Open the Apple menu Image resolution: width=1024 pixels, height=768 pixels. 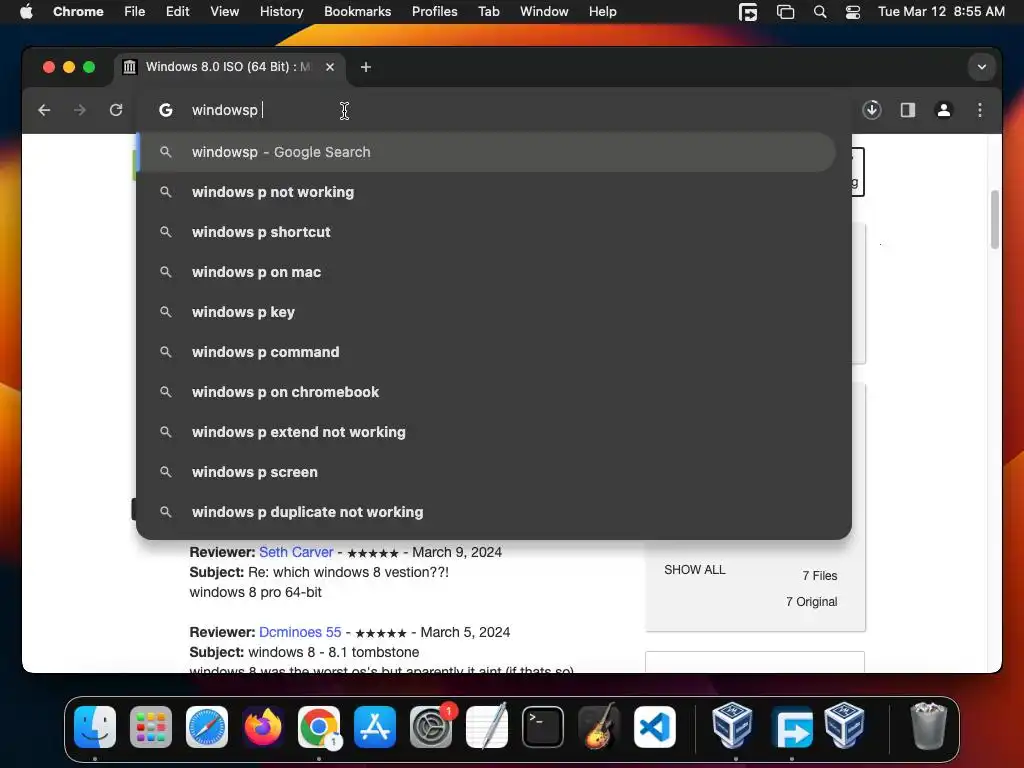tap(26, 12)
